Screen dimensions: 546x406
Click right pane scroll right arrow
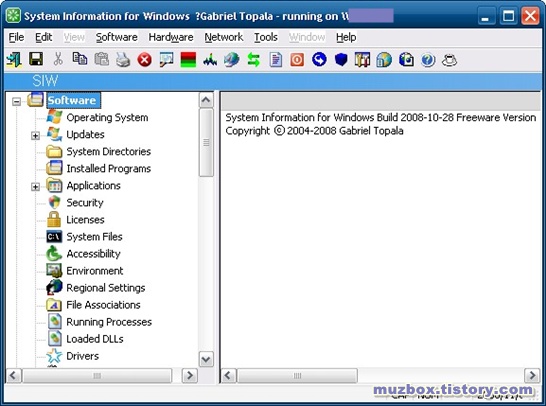click(532, 376)
